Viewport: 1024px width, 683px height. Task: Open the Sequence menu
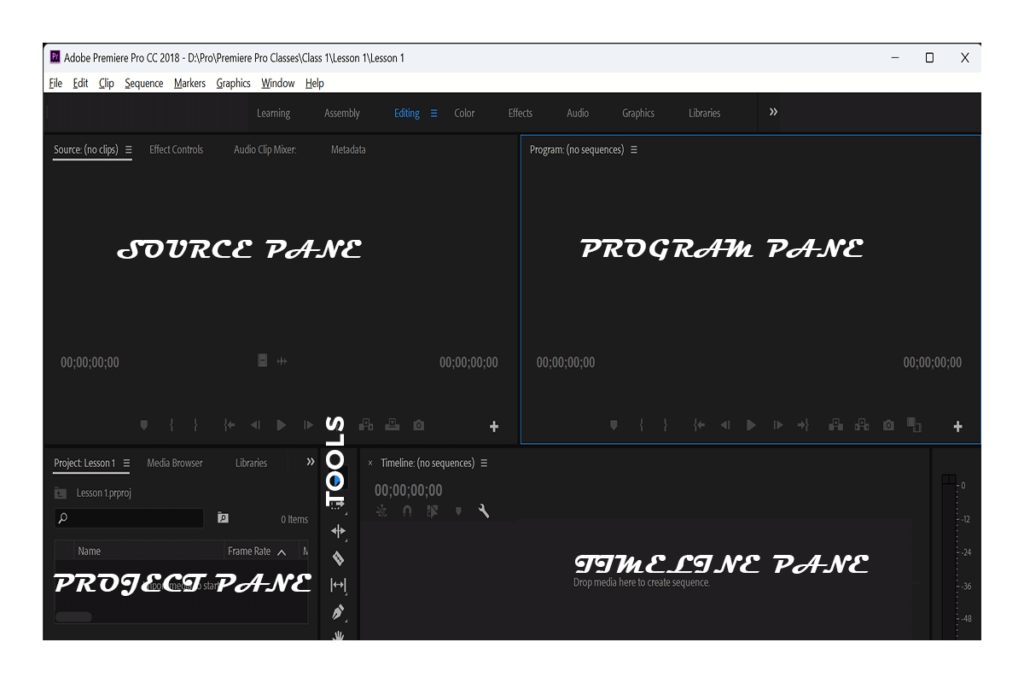tap(143, 83)
